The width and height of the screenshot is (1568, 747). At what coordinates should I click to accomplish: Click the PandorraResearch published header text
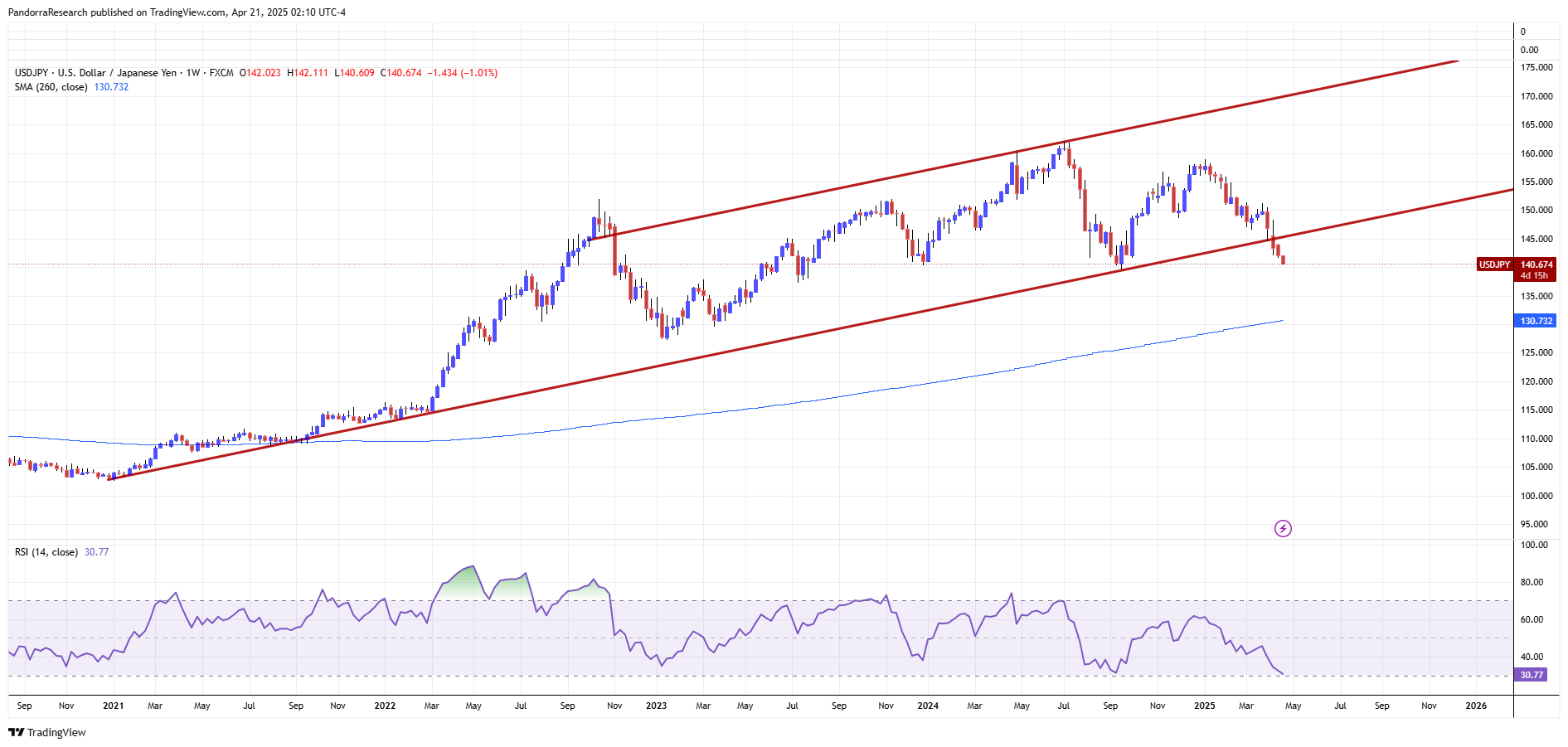click(x=177, y=12)
